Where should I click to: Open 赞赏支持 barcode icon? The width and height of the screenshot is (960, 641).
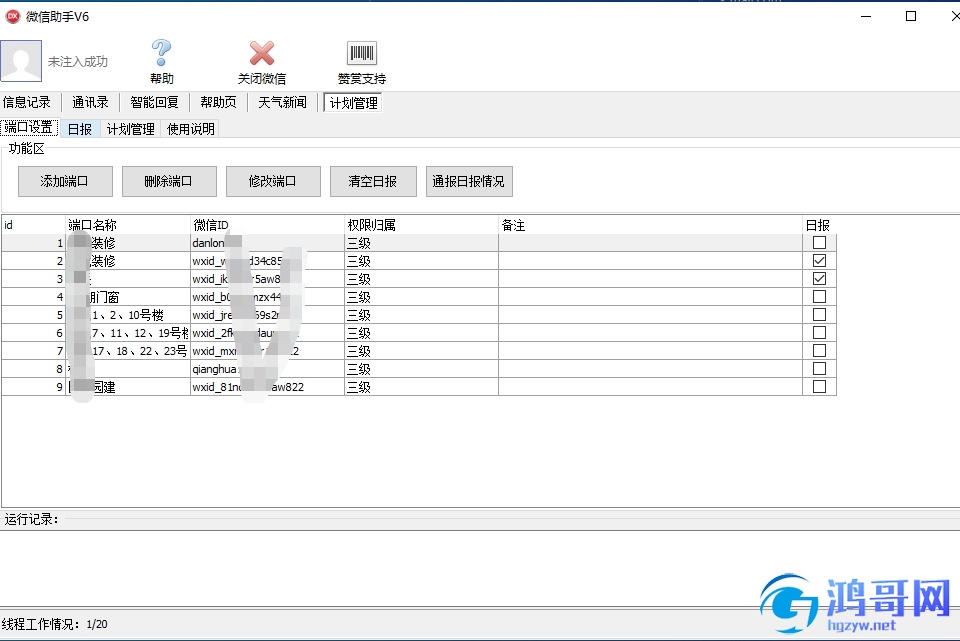click(361, 61)
